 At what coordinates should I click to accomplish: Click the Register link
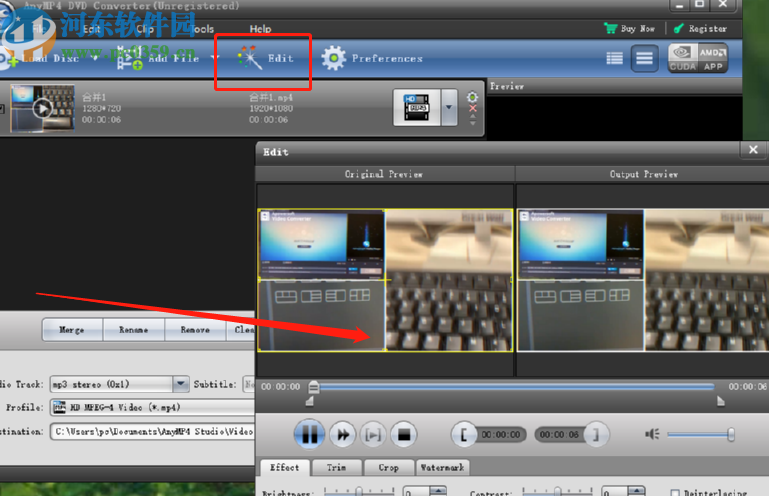(x=708, y=28)
